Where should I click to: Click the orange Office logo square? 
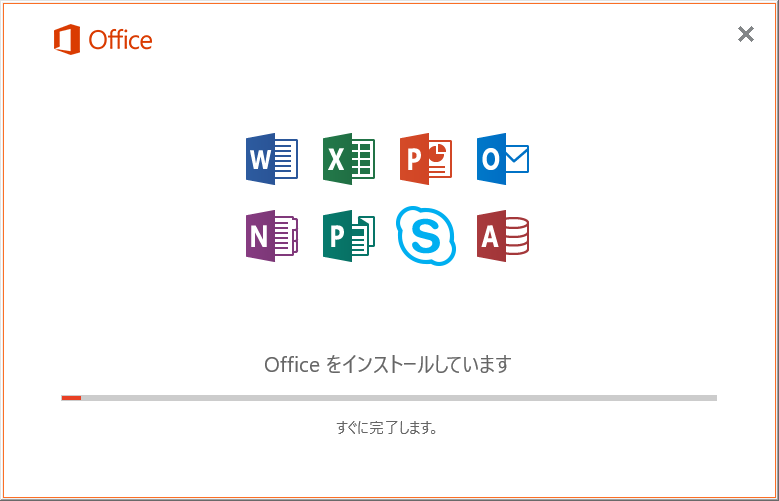(x=67, y=39)
